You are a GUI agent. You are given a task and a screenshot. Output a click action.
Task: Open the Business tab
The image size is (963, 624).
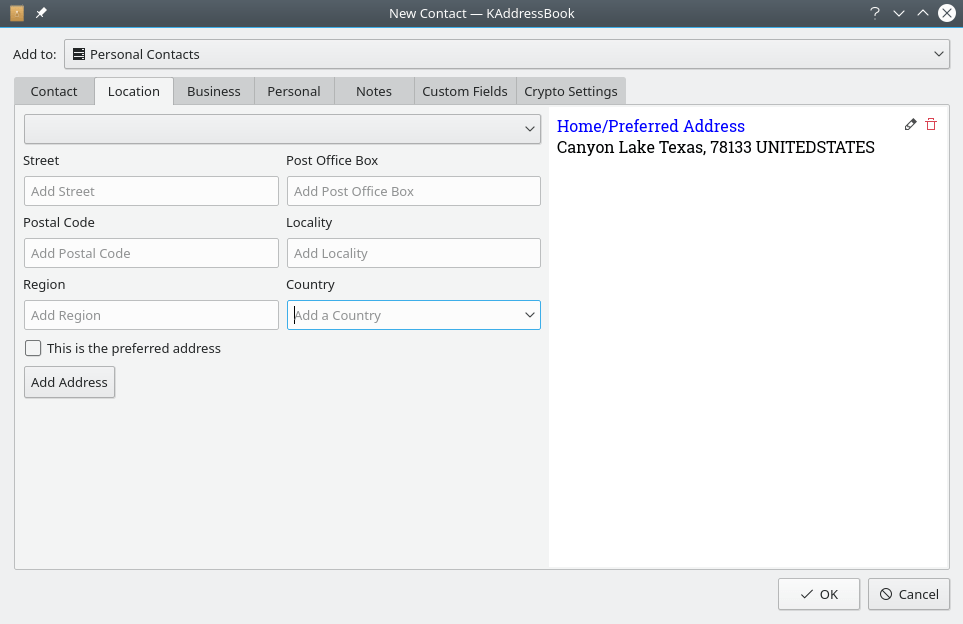tap(214, 92)
